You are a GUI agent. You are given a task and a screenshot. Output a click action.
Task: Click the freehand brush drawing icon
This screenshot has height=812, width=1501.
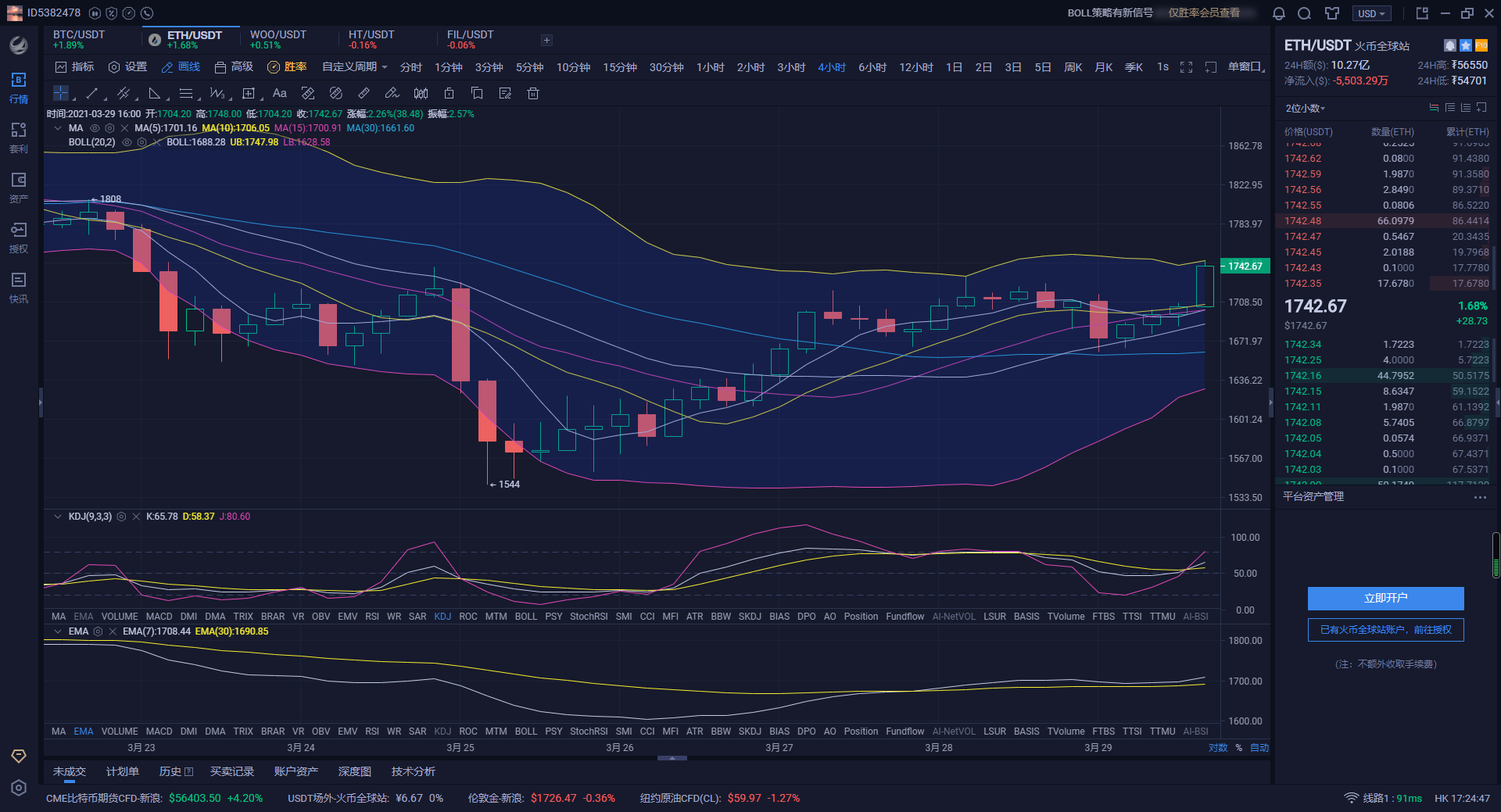[392, 94]
